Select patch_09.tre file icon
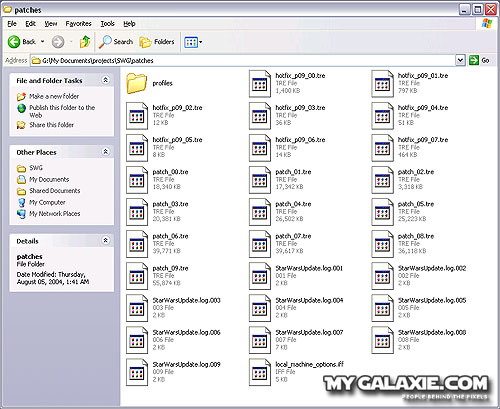This screenshot has height=409, width=500. tap(137, 276)
